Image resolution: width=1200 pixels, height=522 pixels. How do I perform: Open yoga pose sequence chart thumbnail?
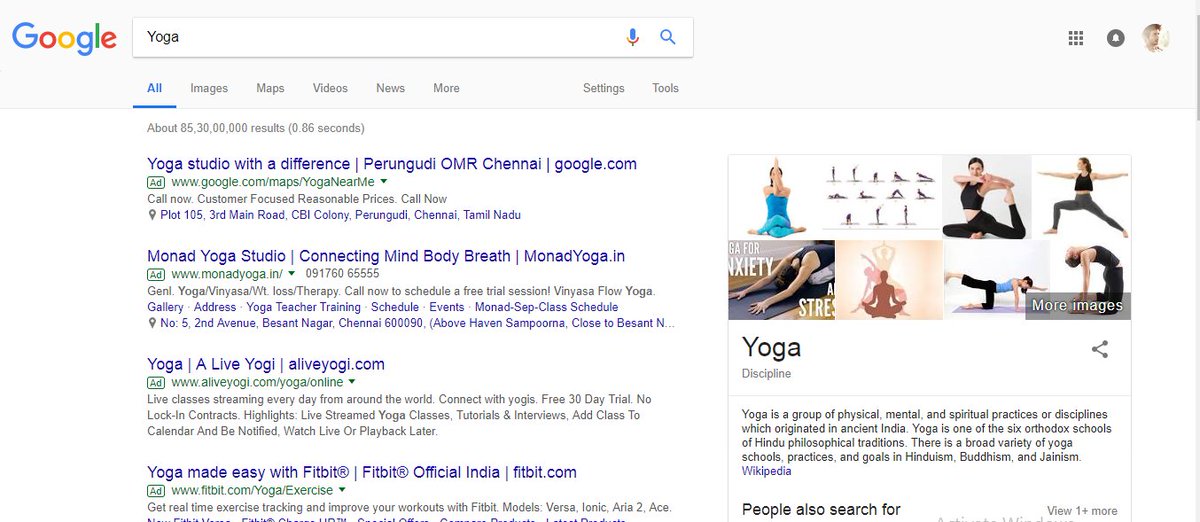(881, 196)
